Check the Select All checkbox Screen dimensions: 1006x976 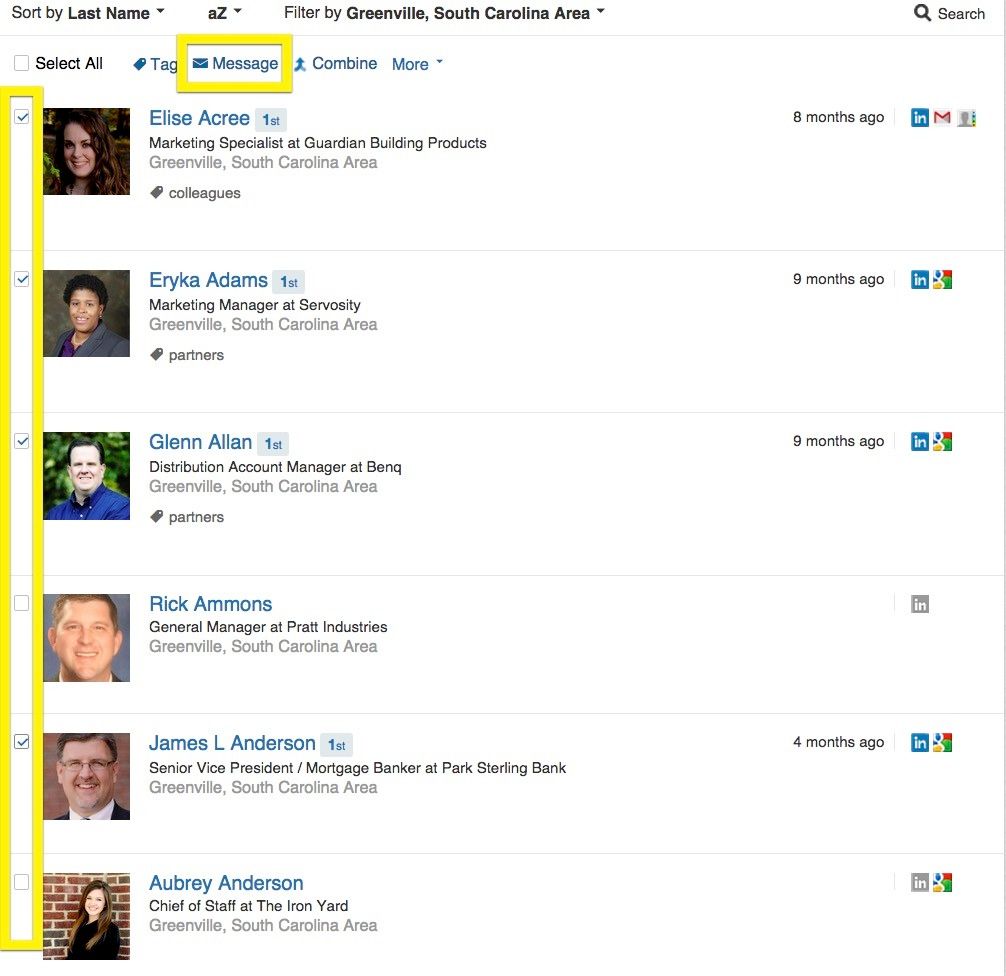point(22,63)
